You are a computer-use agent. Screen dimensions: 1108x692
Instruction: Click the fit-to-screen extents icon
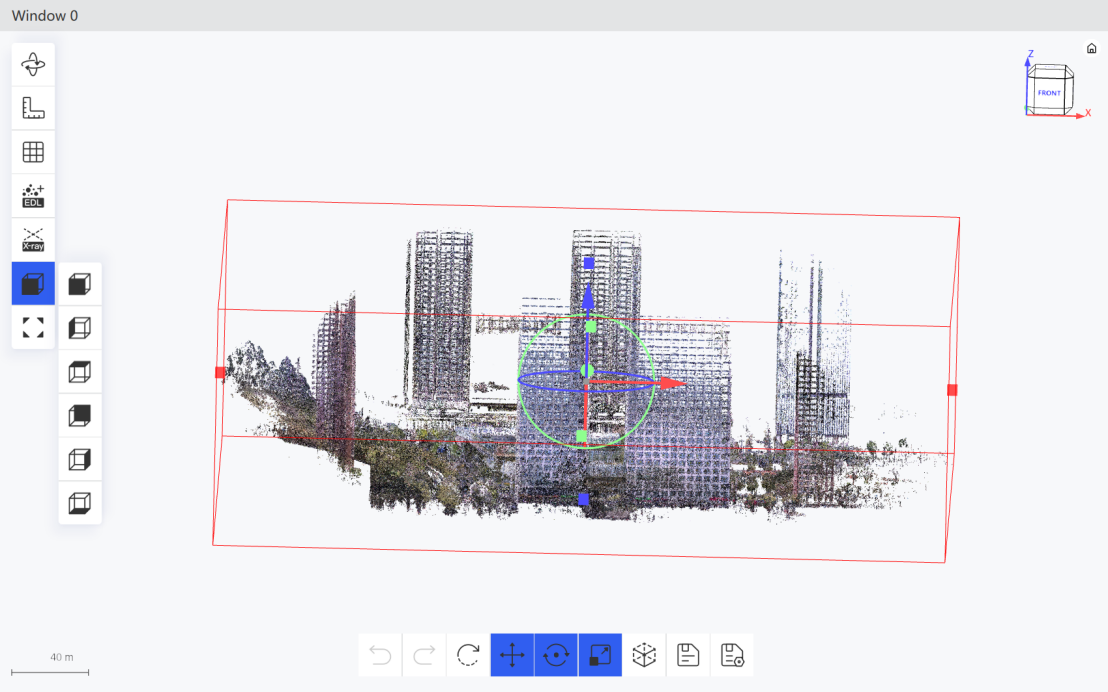(33, 327)
